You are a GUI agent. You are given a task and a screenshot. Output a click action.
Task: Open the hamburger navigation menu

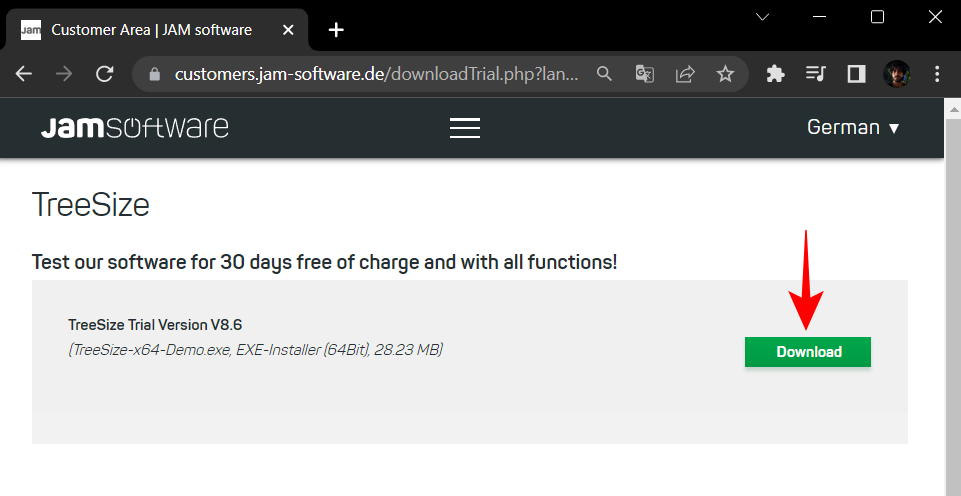(x=465, y=128)
